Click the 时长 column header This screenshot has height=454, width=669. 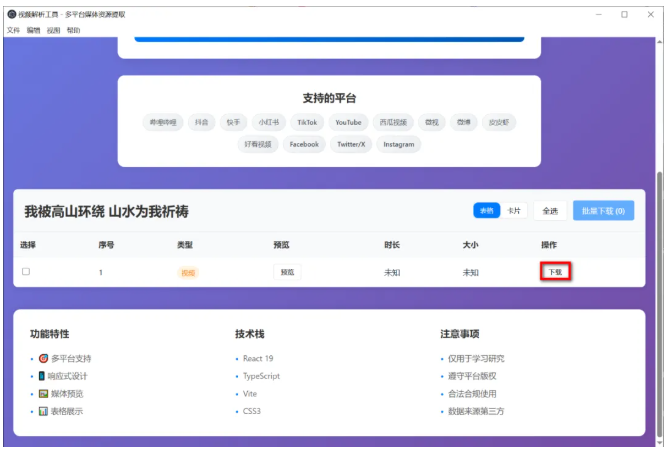[x=392, y=245]
